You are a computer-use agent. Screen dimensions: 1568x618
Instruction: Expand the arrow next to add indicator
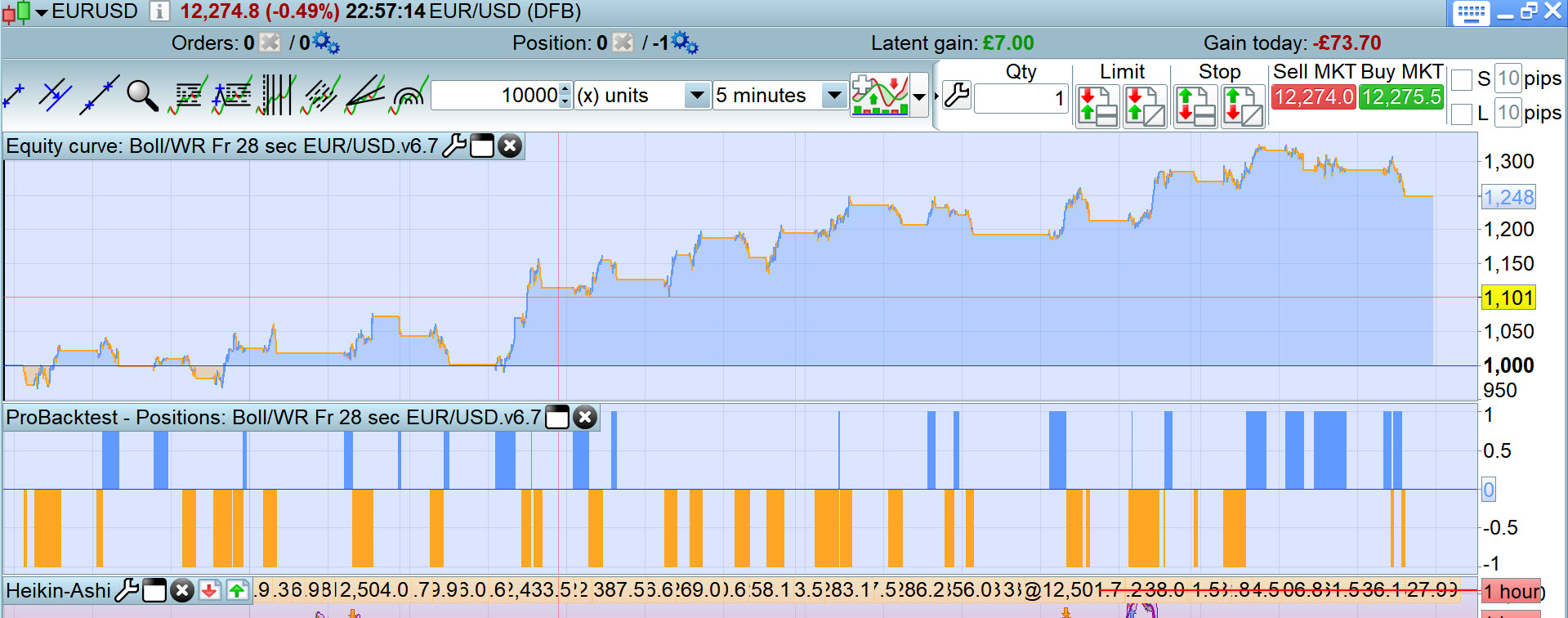pyautogui.click(x=919, y=96)
